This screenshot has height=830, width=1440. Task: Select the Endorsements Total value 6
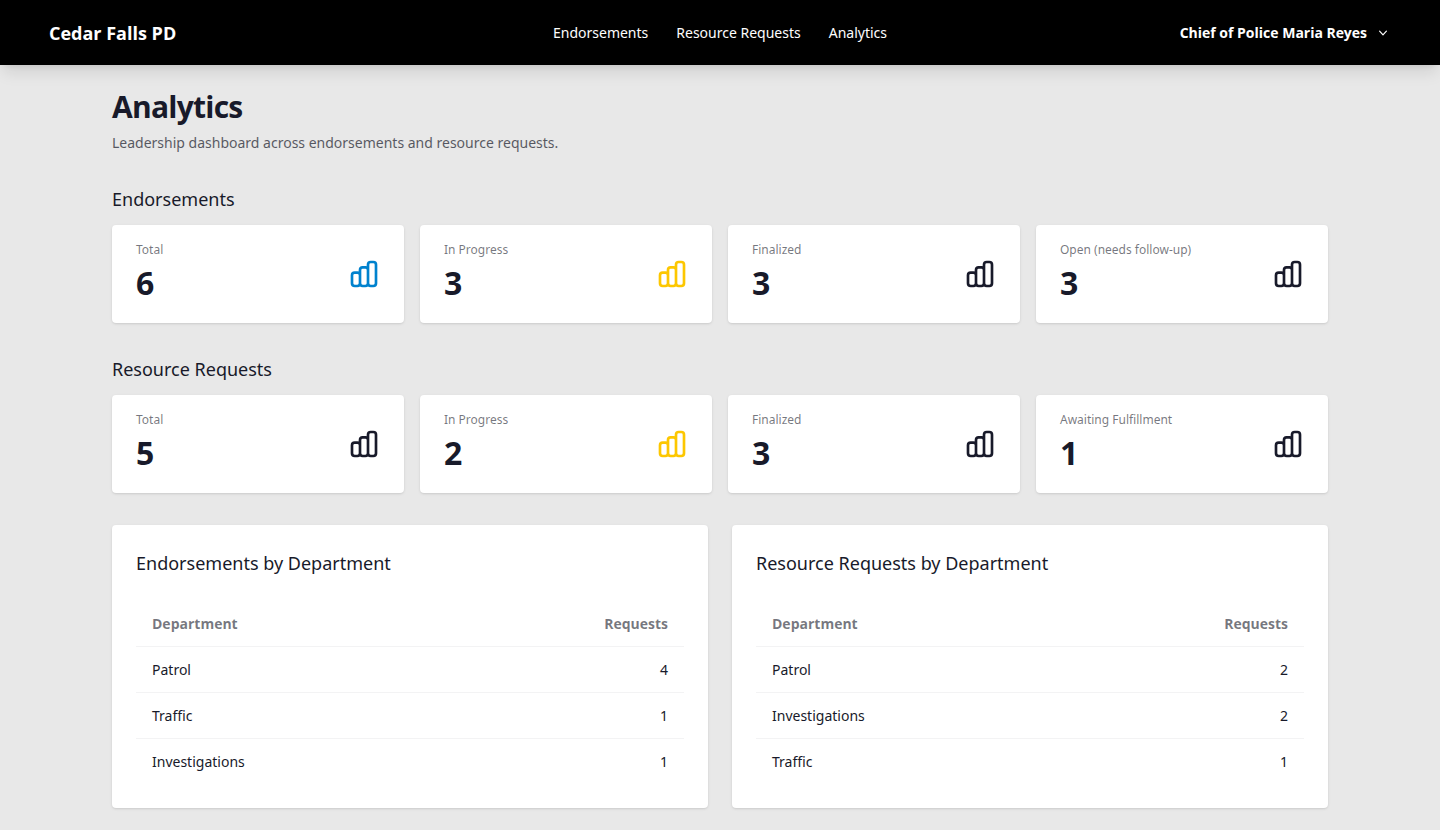145,284
